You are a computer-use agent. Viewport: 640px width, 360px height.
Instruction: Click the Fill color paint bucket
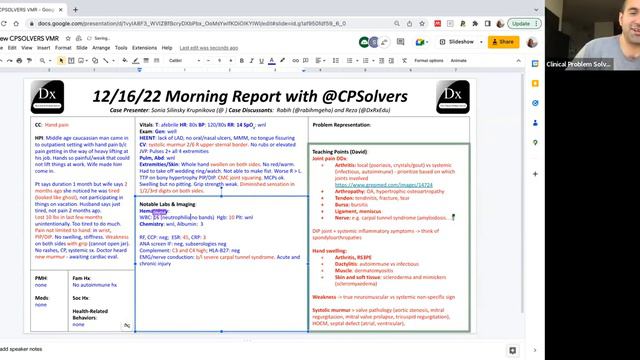tap(125, 61)
